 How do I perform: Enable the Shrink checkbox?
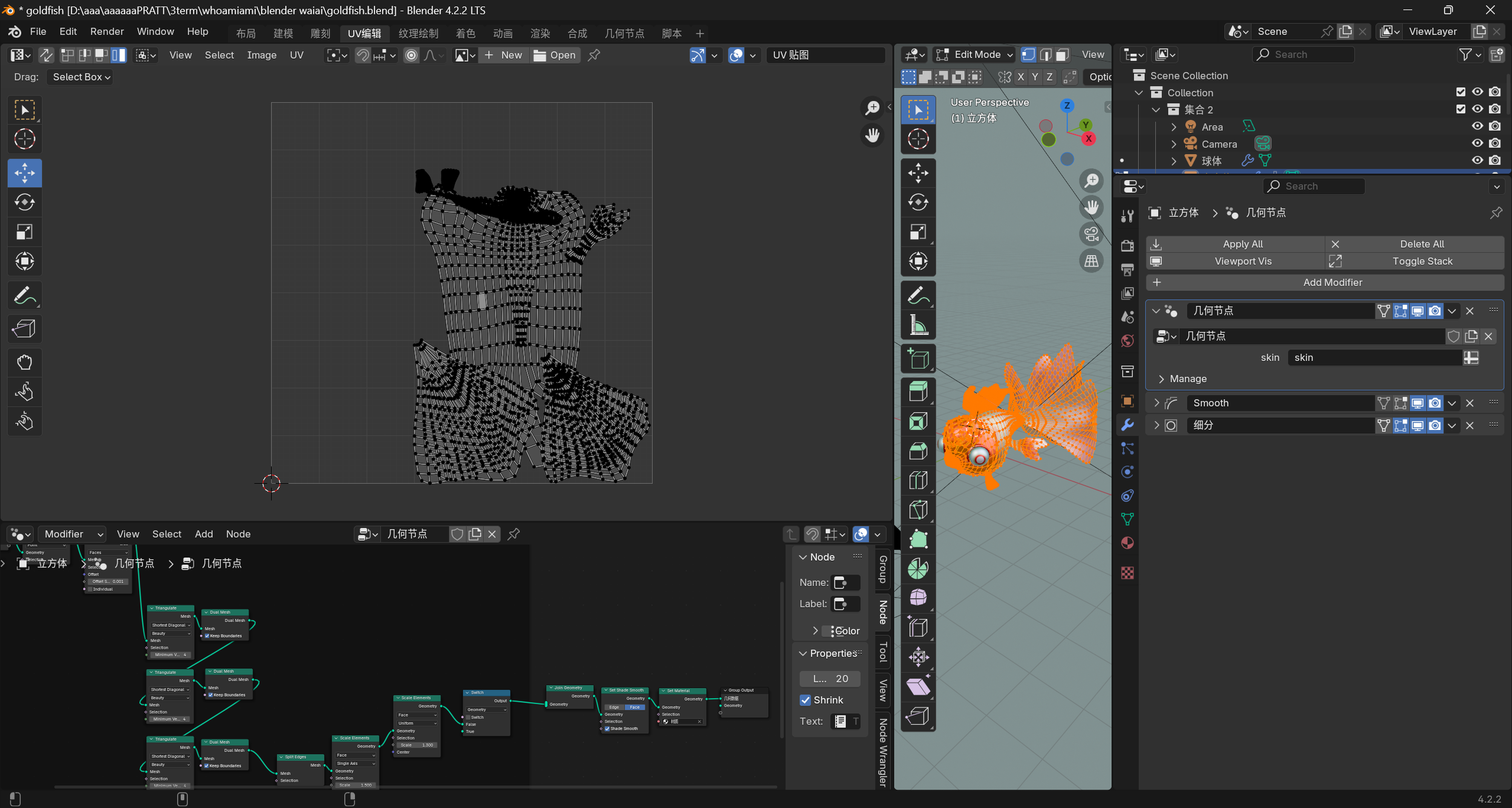(x=805, y=700)
